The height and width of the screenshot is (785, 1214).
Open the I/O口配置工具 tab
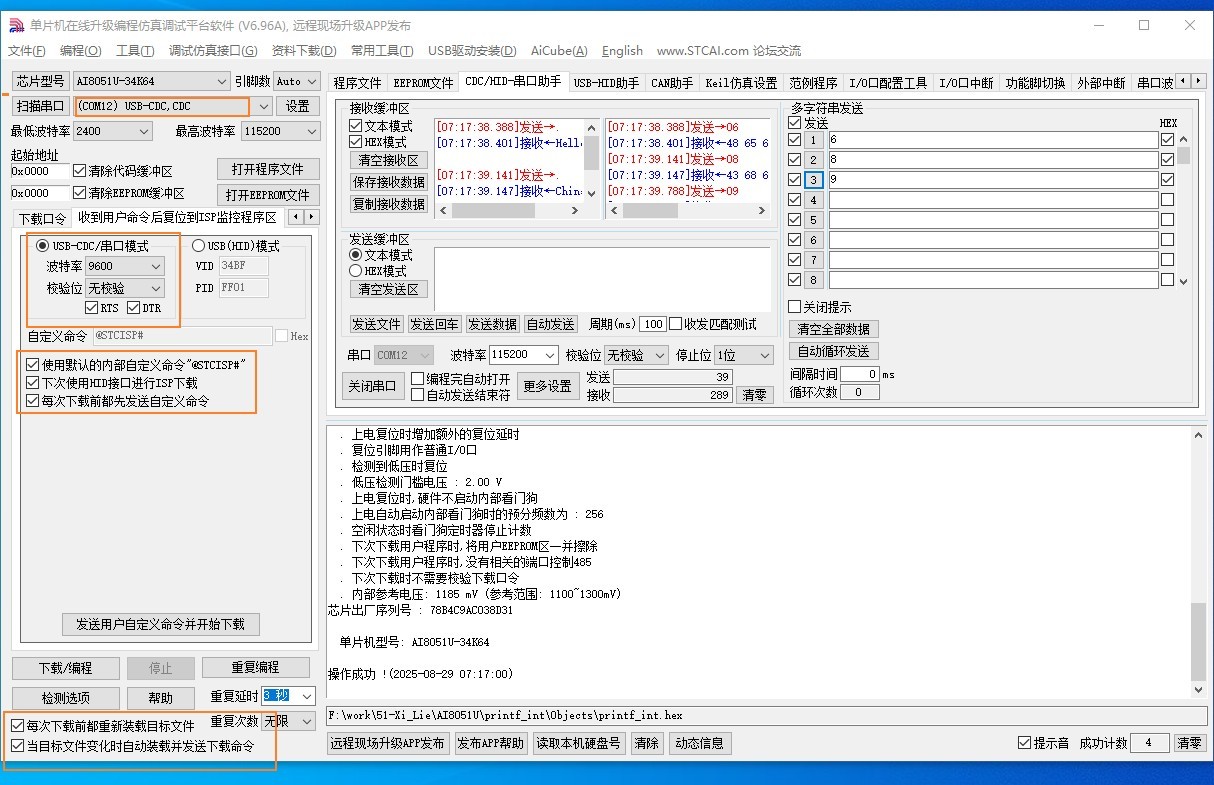click(888, 83)
